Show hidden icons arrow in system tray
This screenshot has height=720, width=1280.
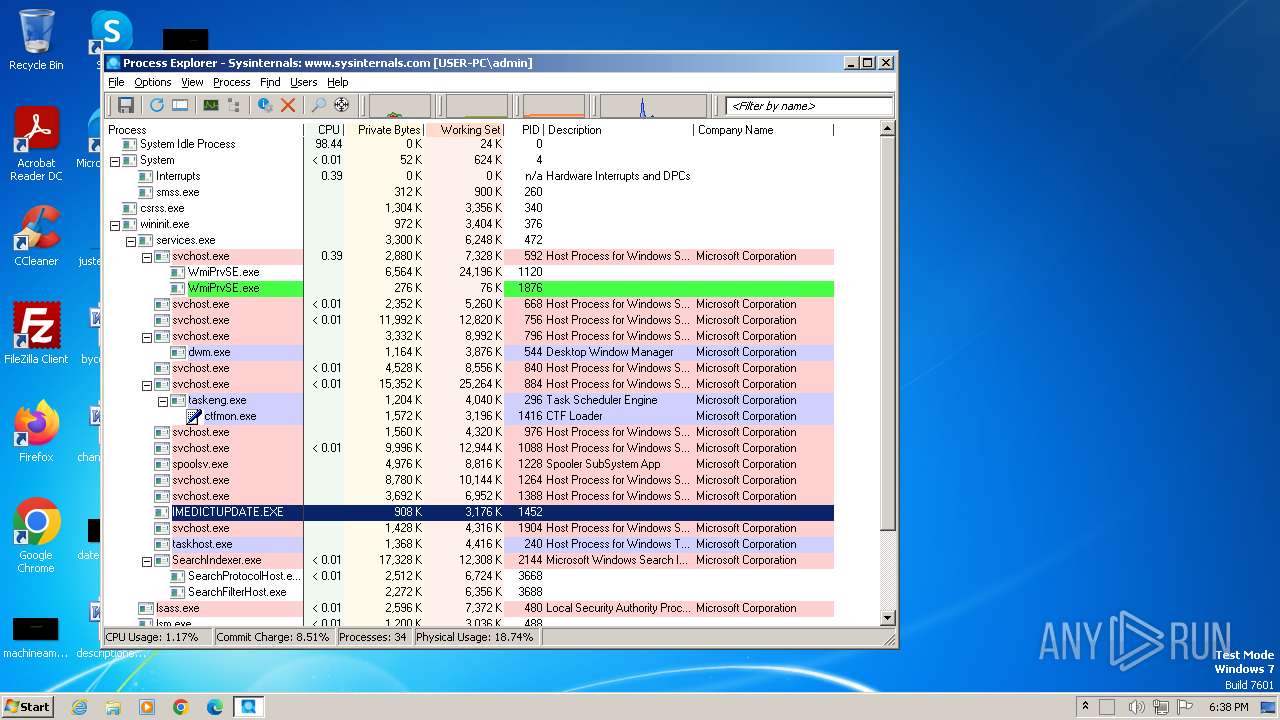pyautogui.click(x=1087, y=707)
